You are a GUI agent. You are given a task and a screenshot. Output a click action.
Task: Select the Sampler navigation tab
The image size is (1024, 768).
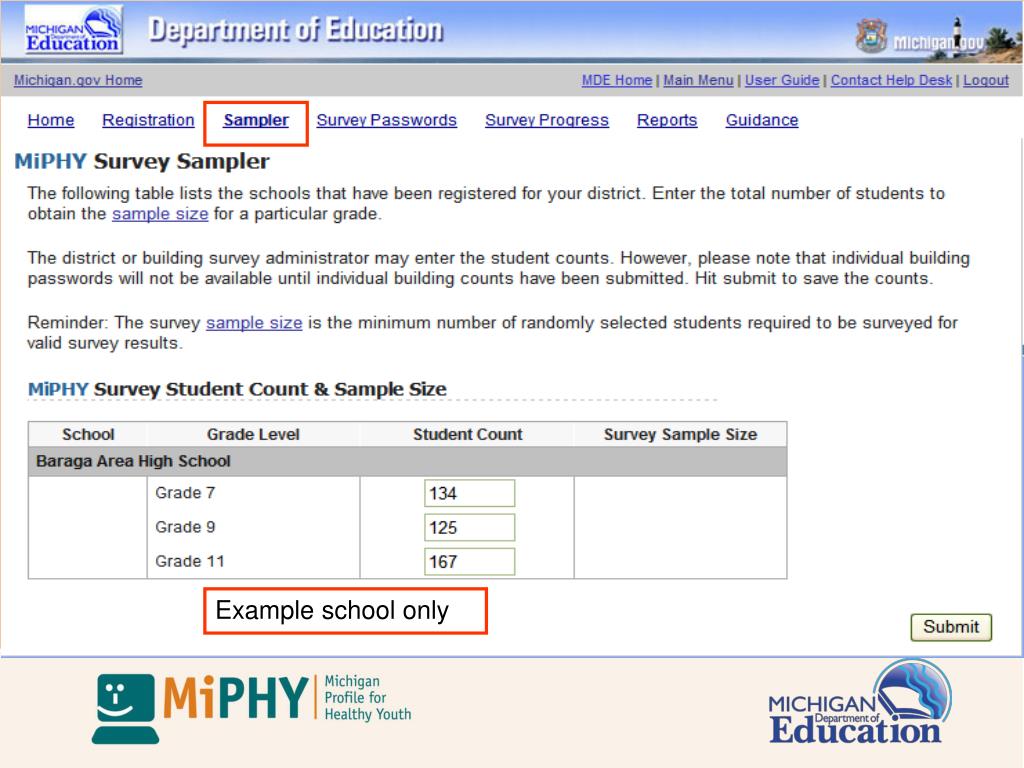pos(255,120)
